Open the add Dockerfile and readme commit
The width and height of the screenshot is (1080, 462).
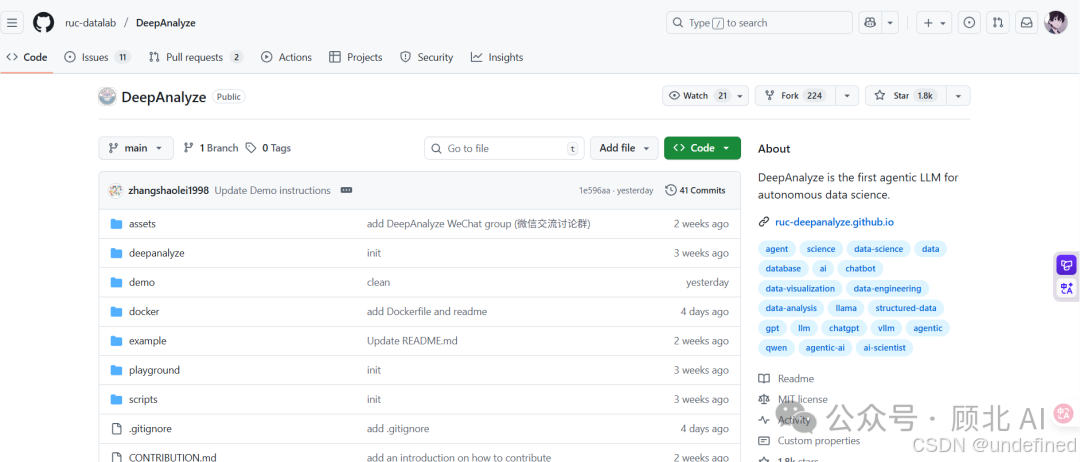427,311
